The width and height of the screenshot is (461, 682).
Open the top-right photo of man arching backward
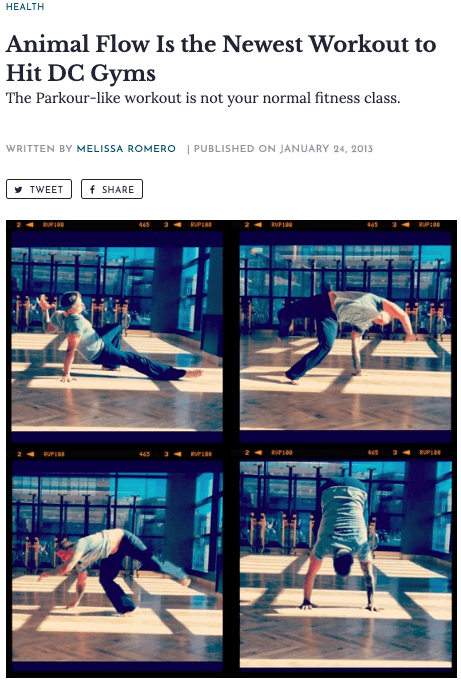pyautogui.click(x=345, y=337)
